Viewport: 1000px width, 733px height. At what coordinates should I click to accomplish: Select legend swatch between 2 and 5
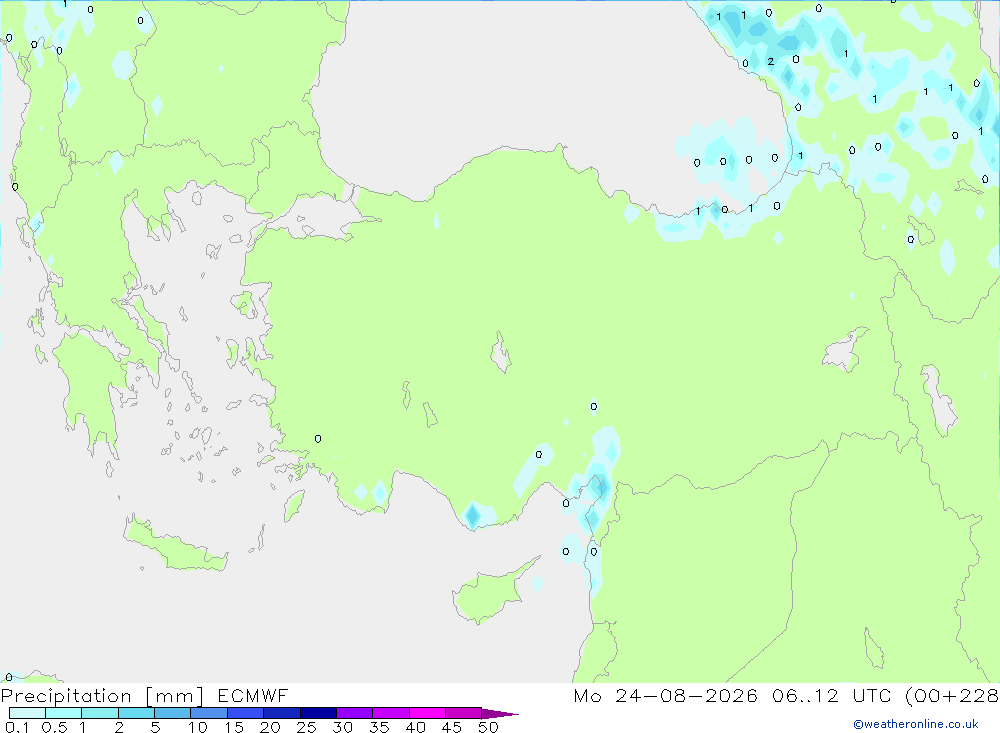click(x=136, y=713)
